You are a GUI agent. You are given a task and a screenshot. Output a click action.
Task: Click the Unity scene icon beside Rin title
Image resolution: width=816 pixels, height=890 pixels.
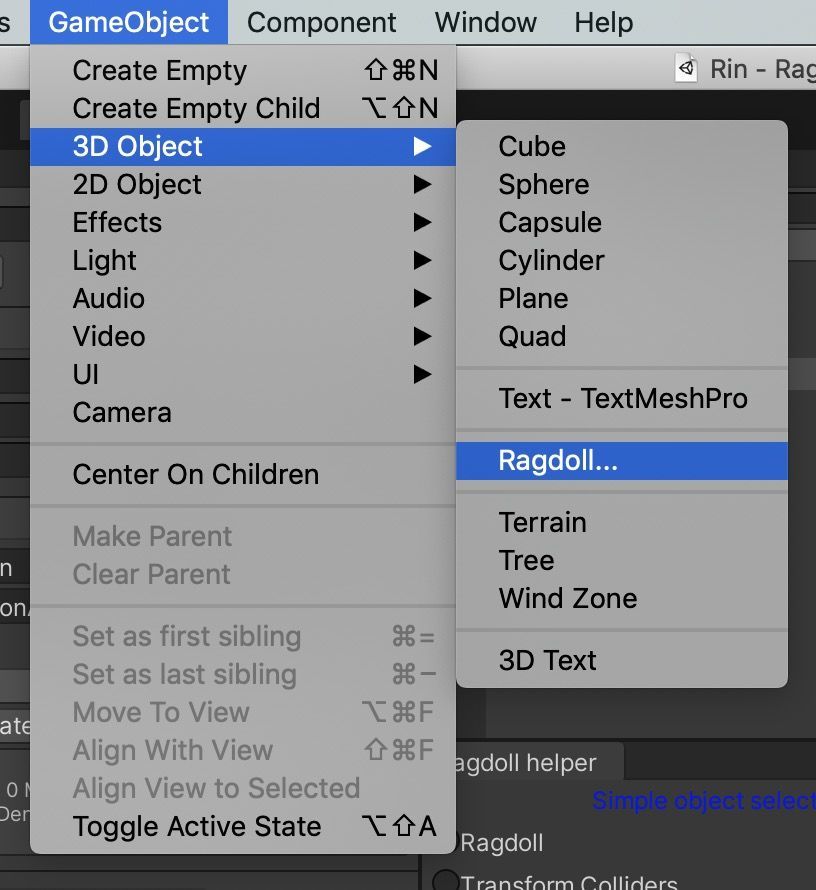pos(686,69)
